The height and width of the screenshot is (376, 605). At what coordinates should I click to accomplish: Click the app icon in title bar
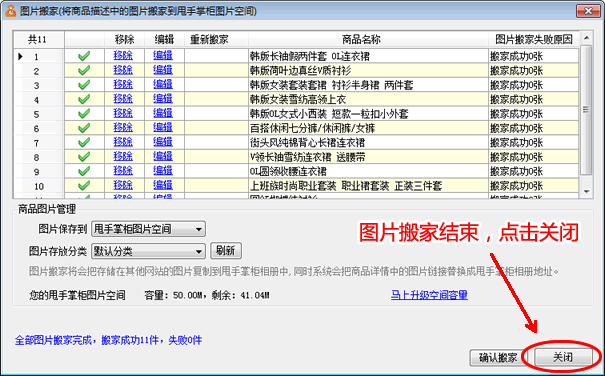pos(10,11)
